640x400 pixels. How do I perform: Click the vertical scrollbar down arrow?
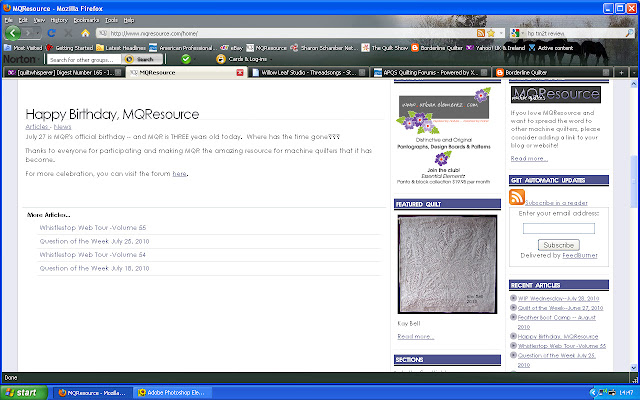click(633, 367)
